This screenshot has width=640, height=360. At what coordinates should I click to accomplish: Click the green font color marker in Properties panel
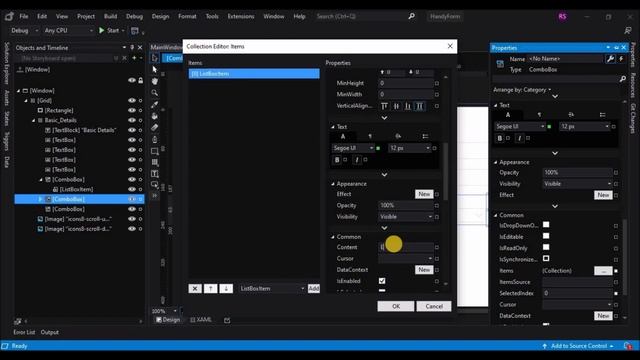549,127
